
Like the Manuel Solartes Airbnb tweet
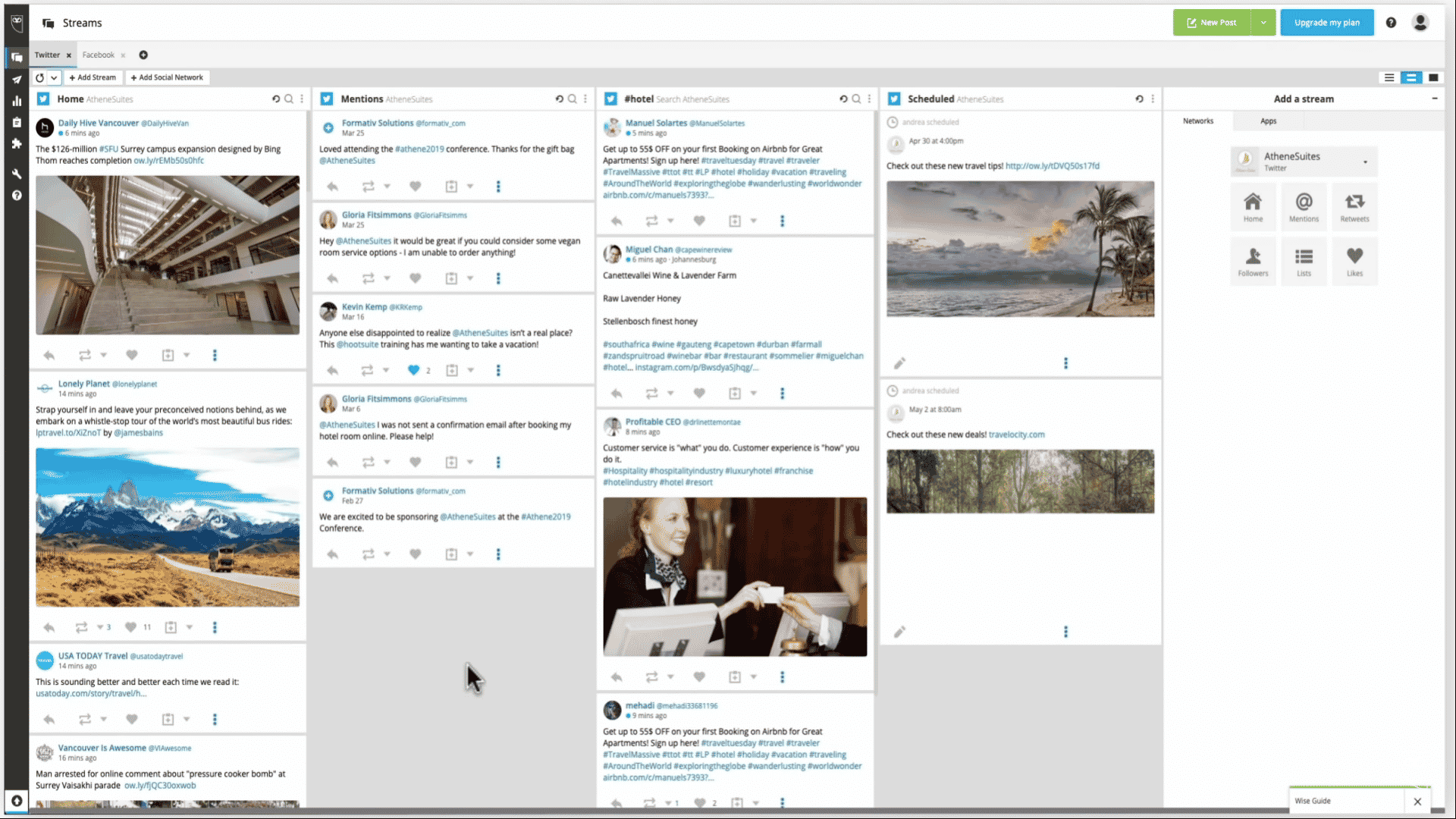699,221
